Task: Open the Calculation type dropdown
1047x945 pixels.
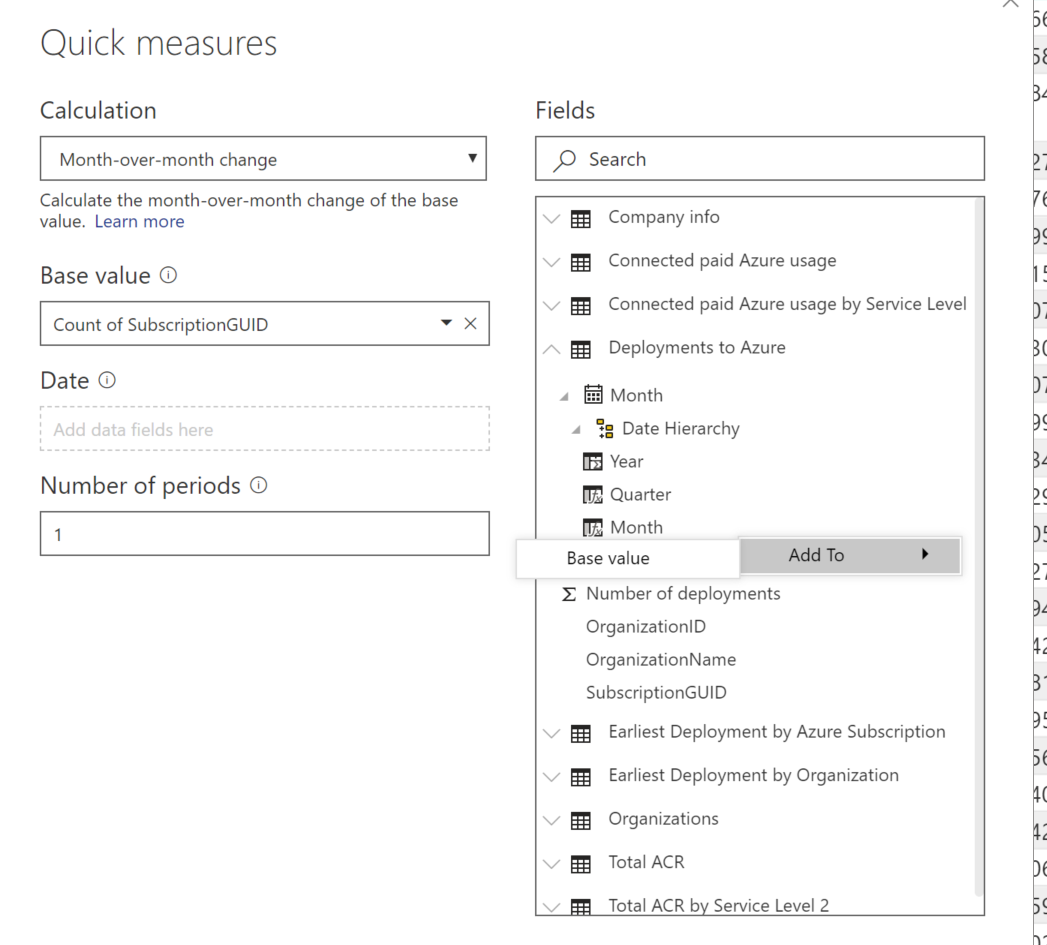Action: (x=263, y=159)
